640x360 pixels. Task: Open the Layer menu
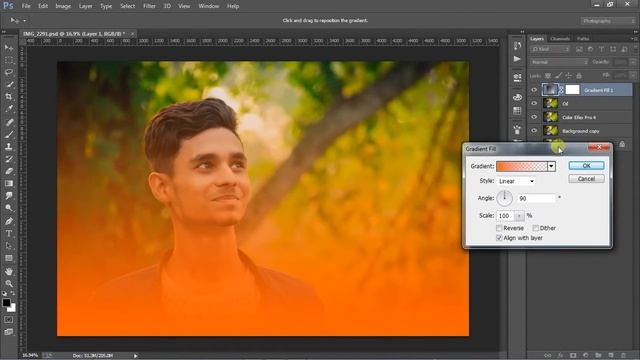pos(85,6)
